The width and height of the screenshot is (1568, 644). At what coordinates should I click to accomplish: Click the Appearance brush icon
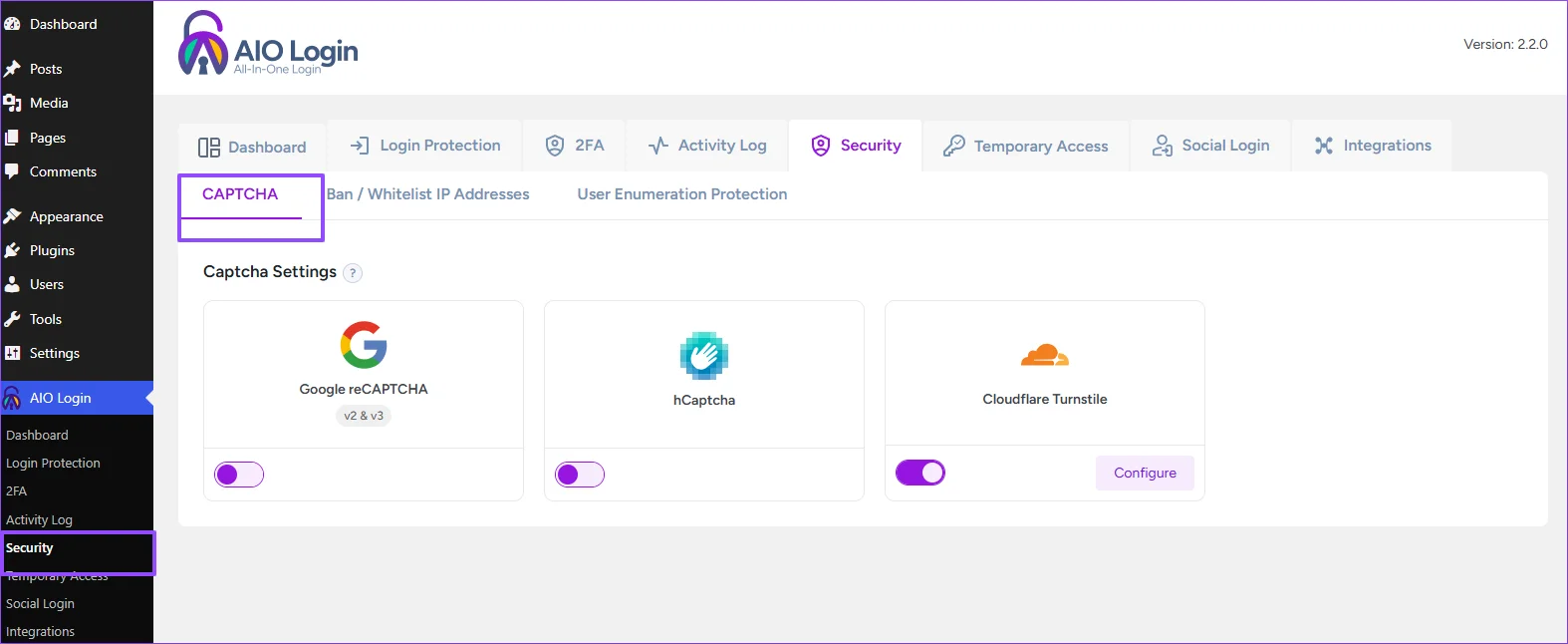pyautogui.click(x=12, y=216)
